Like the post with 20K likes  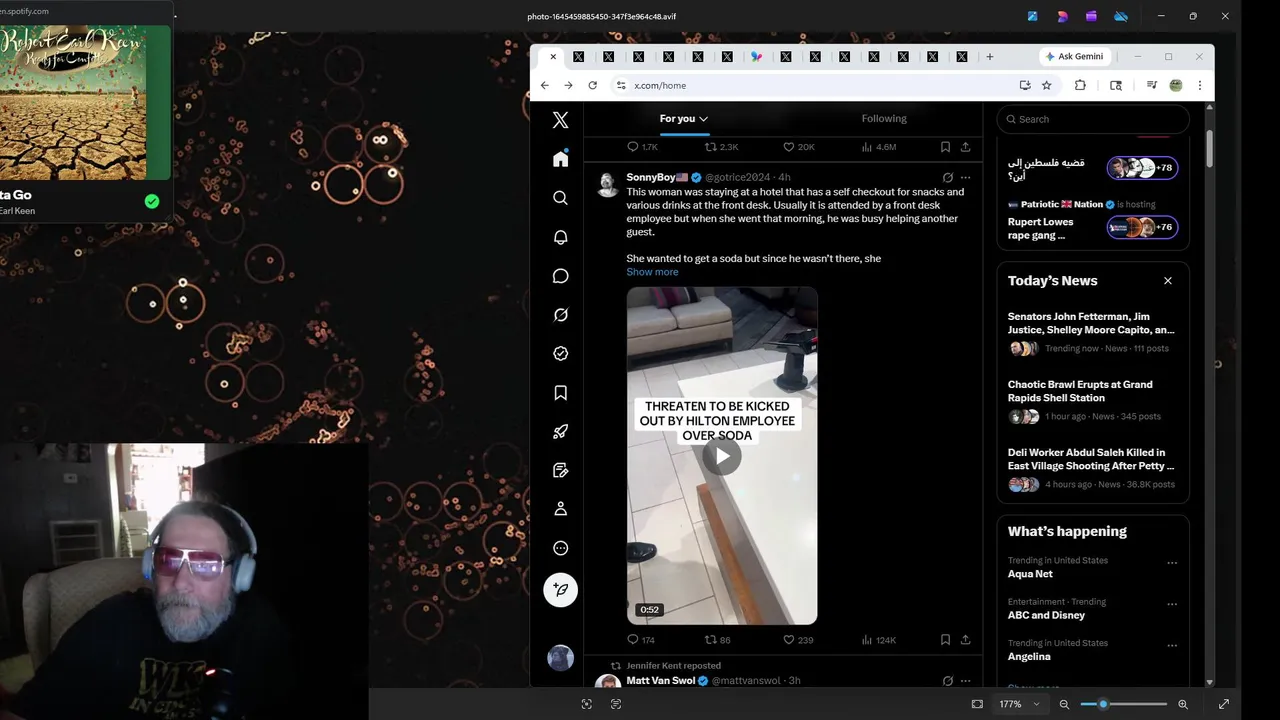pyautogui.click(x=798, y=147)
